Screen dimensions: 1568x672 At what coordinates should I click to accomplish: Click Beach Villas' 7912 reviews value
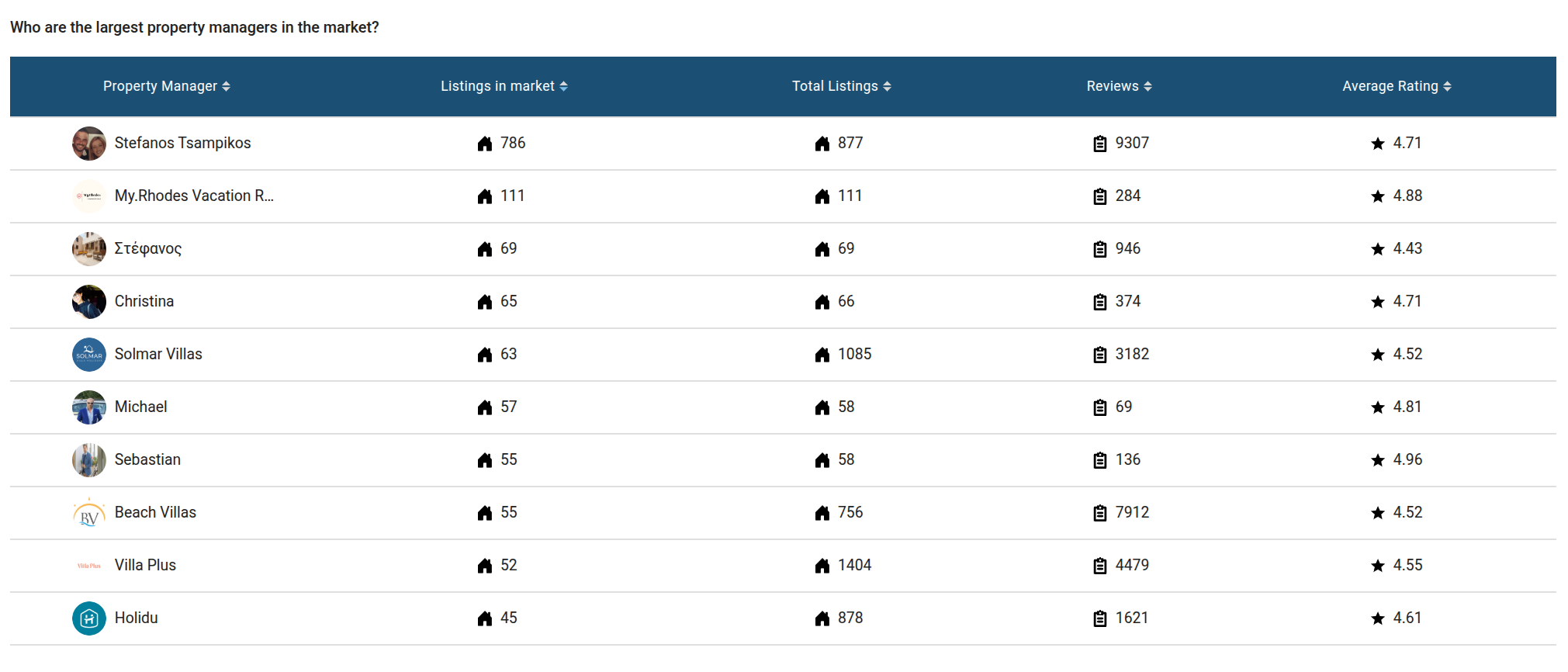point(1132,512)
